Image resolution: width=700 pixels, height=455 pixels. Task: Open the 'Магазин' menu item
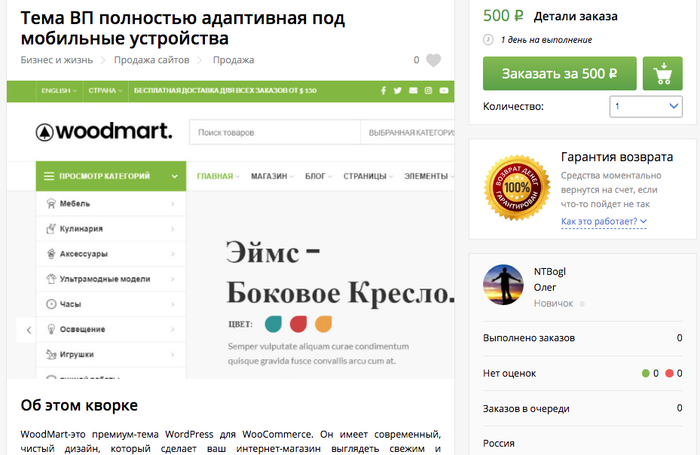coord(272,176)
